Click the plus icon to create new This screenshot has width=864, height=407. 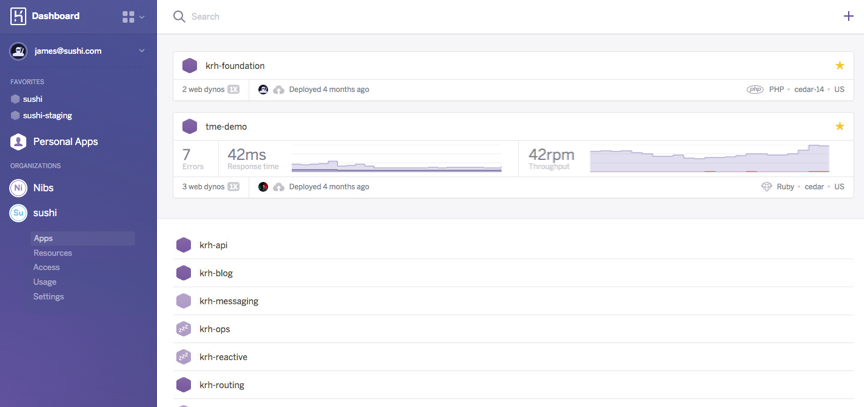(849, 16)
